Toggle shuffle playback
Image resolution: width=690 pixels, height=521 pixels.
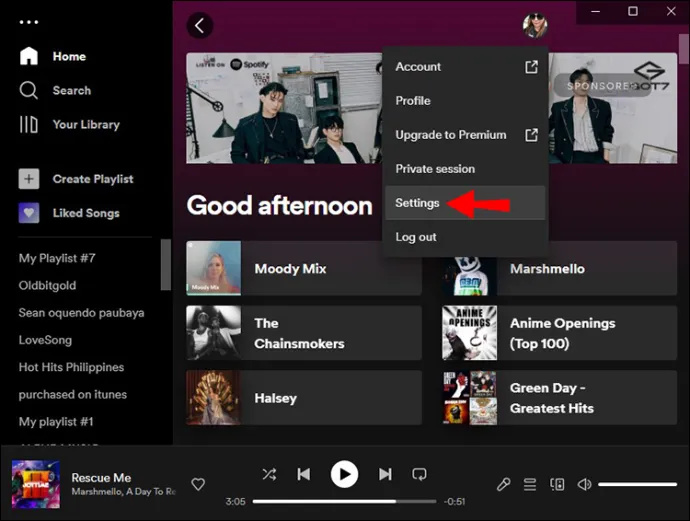269,474
